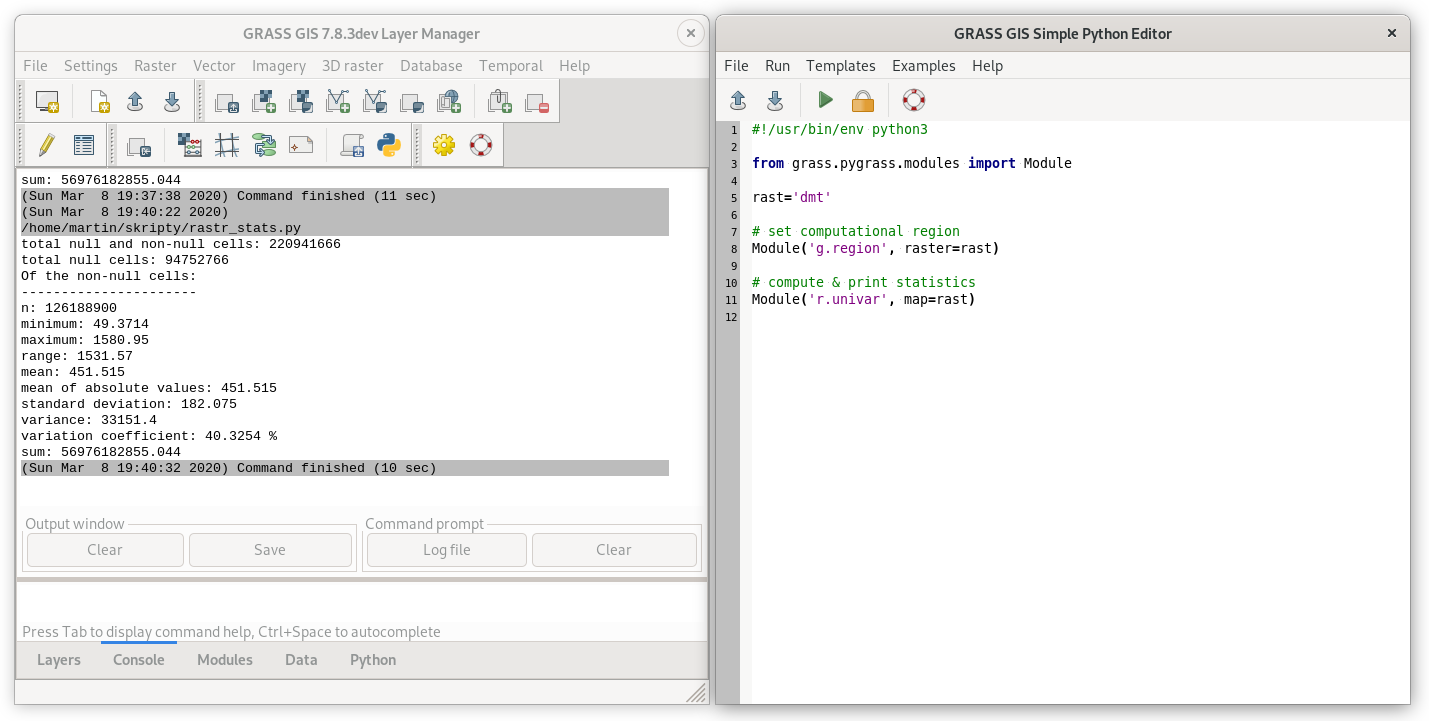1429x721 pixels.
Task: Save the script in Python Editor toolbar
Action: click(775, 100)
